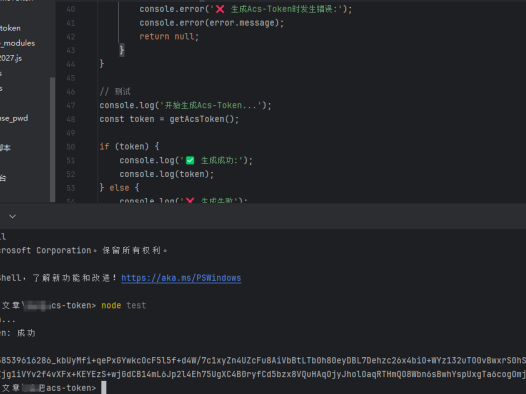Click the 'node test' command in terminal
Viewport: 526px width, 394px height.
(x=123, y=305)
